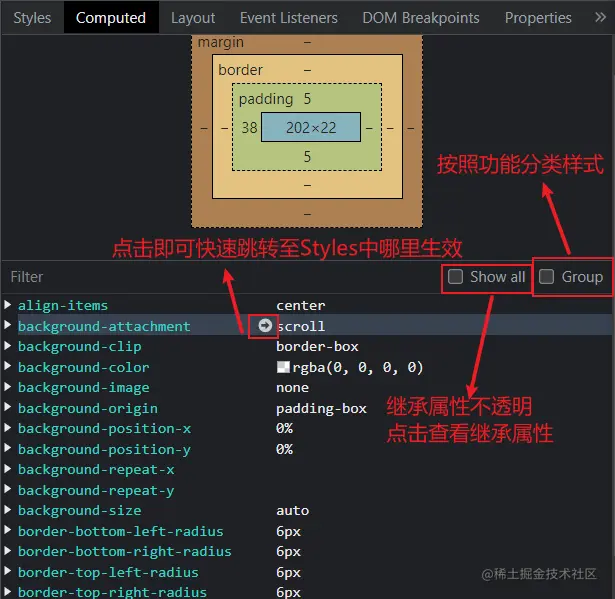The image size is (615, 599).
Task: Click the background-repeat-x property name
Action: coord(96,470)
